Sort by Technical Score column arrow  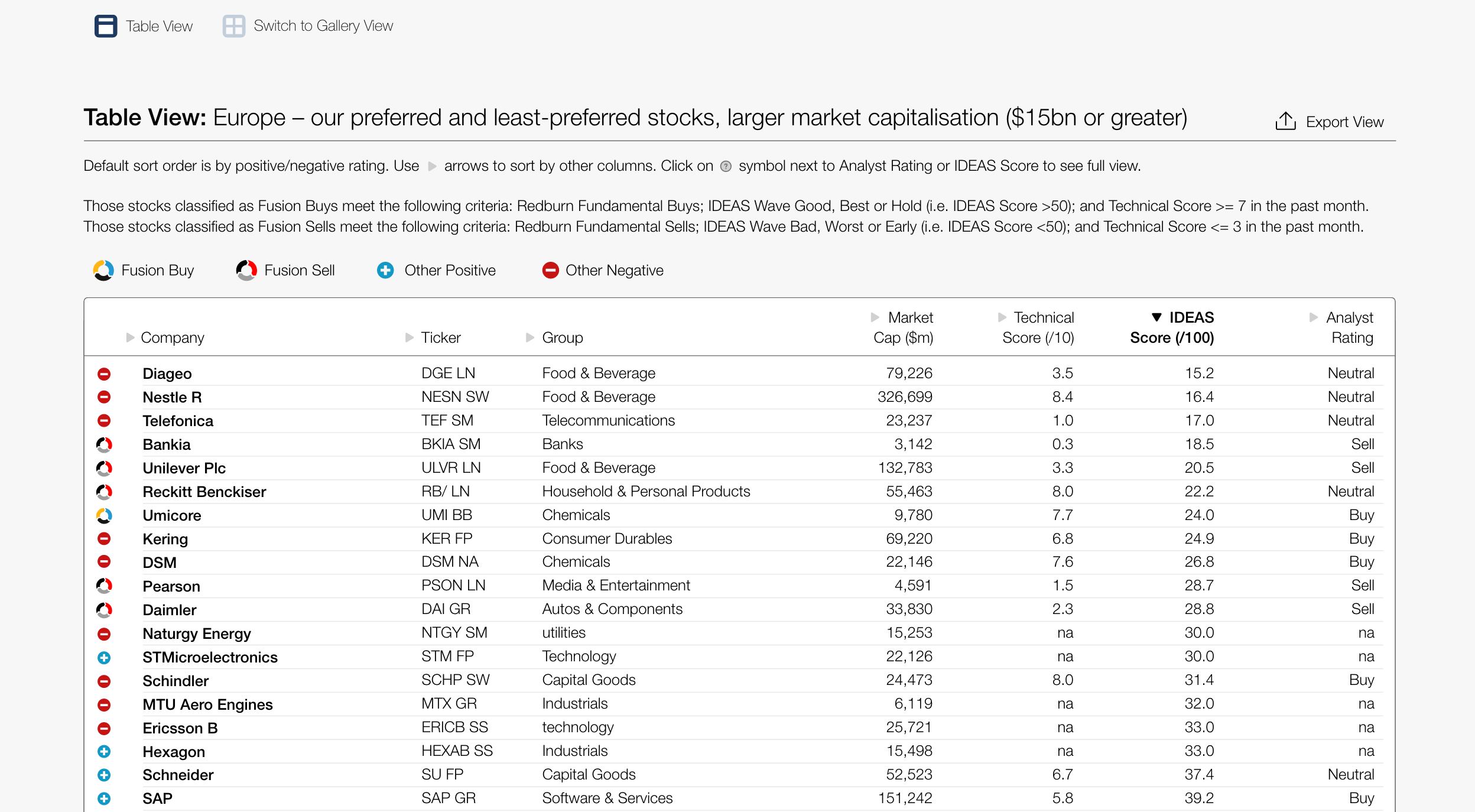click(1002, 317)
